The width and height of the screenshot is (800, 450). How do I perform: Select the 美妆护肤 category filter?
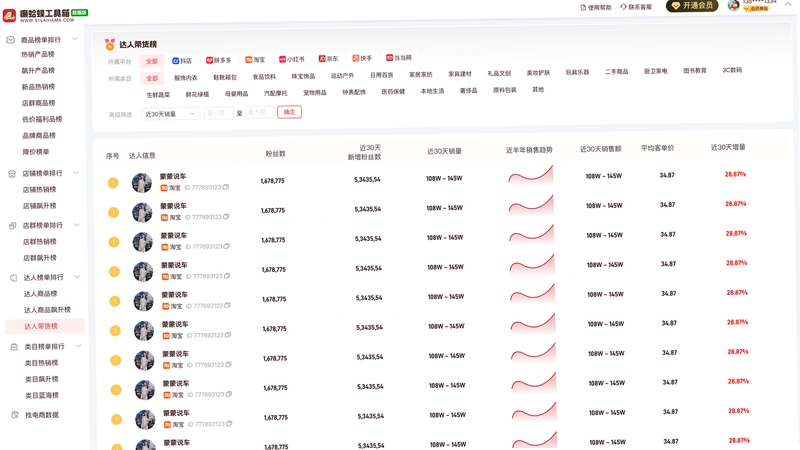click(x=538, y=73)
